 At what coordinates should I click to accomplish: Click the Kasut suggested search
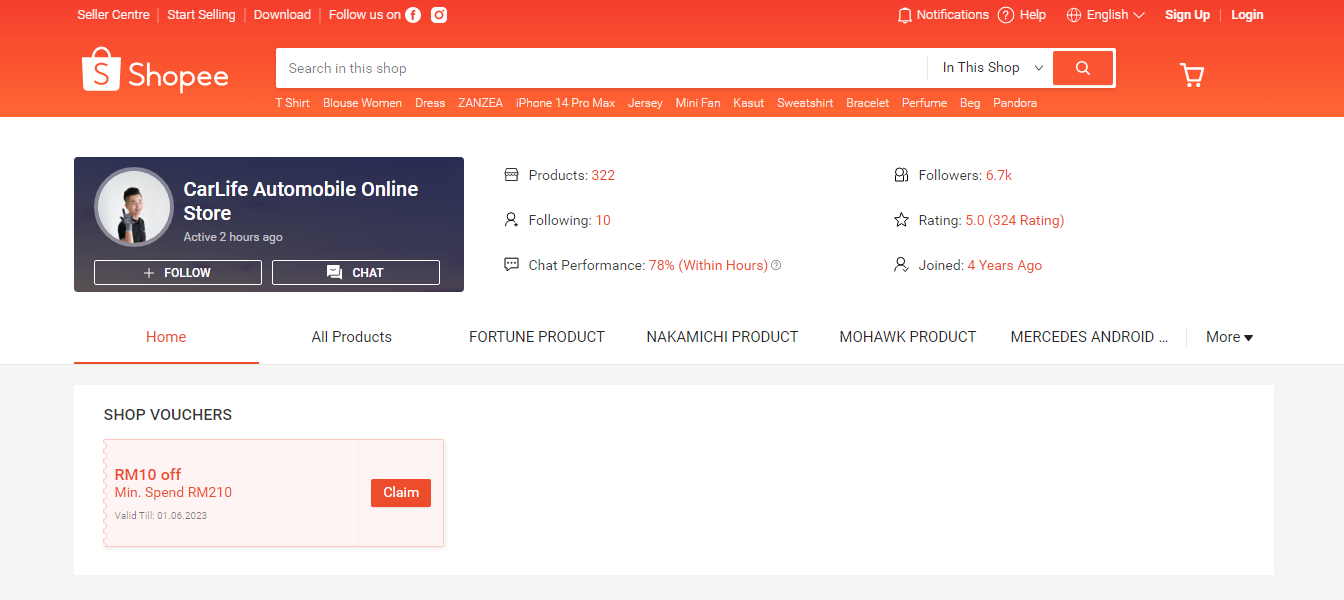point(748,103)
